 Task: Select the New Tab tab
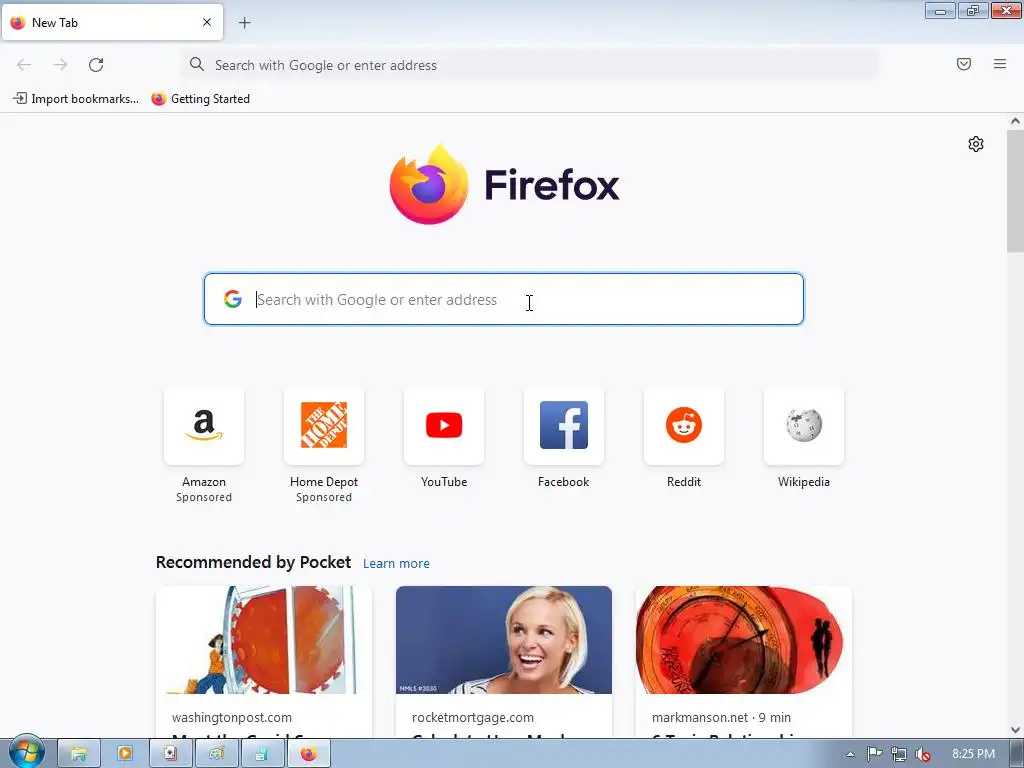(x=112, y=22)
